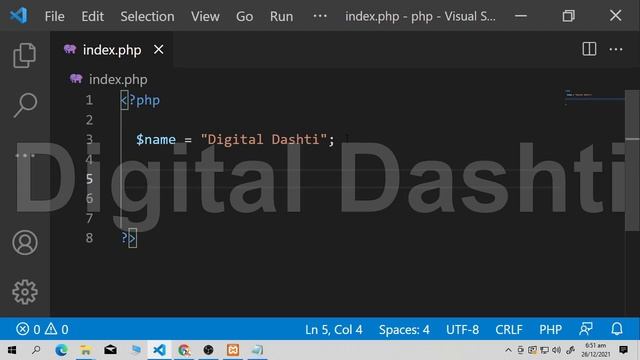Open XAMPP control panel from the taskbar

pos(233,350)
